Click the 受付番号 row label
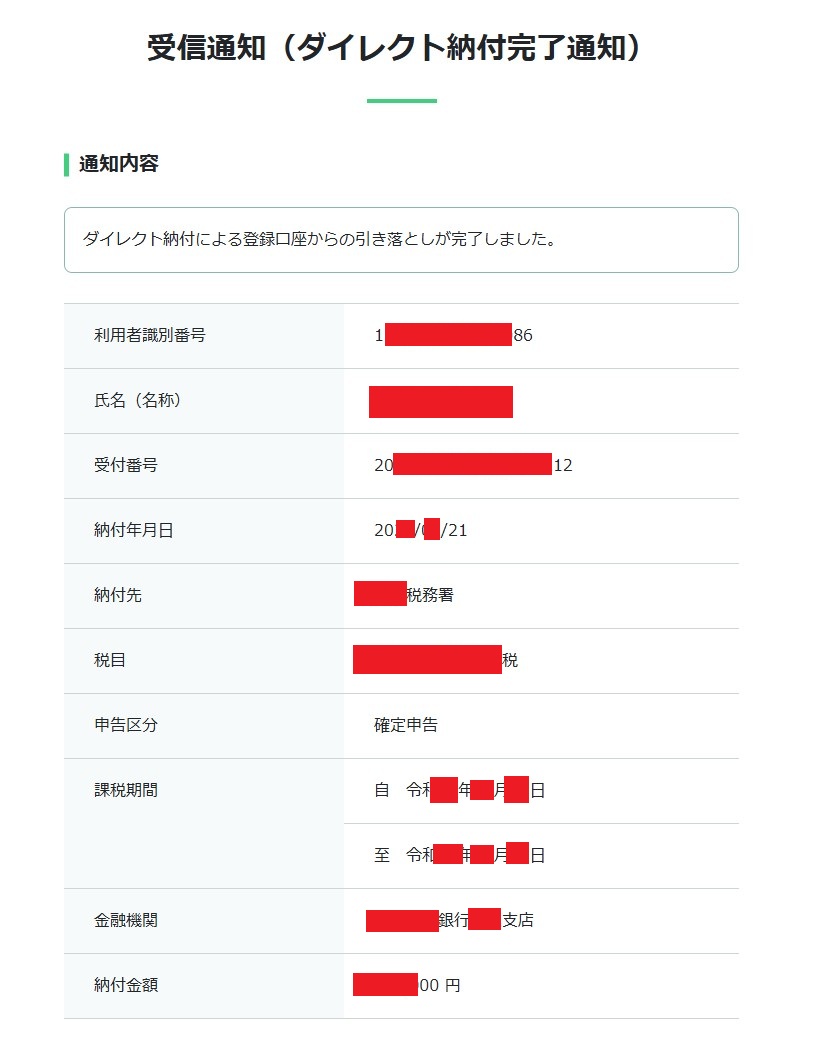The width and height of the screenshot is (814, 1041). click(x=125, y=466)
